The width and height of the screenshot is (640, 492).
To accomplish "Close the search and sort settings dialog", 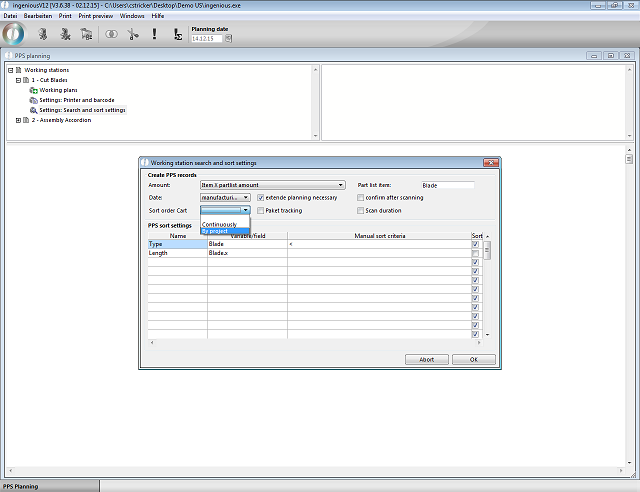I will (x=491, y=163).
